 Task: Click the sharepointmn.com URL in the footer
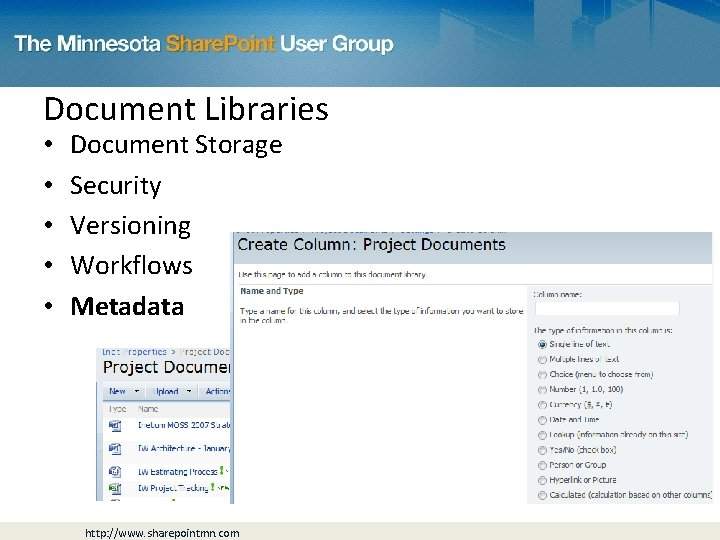[x=162, y=533]
